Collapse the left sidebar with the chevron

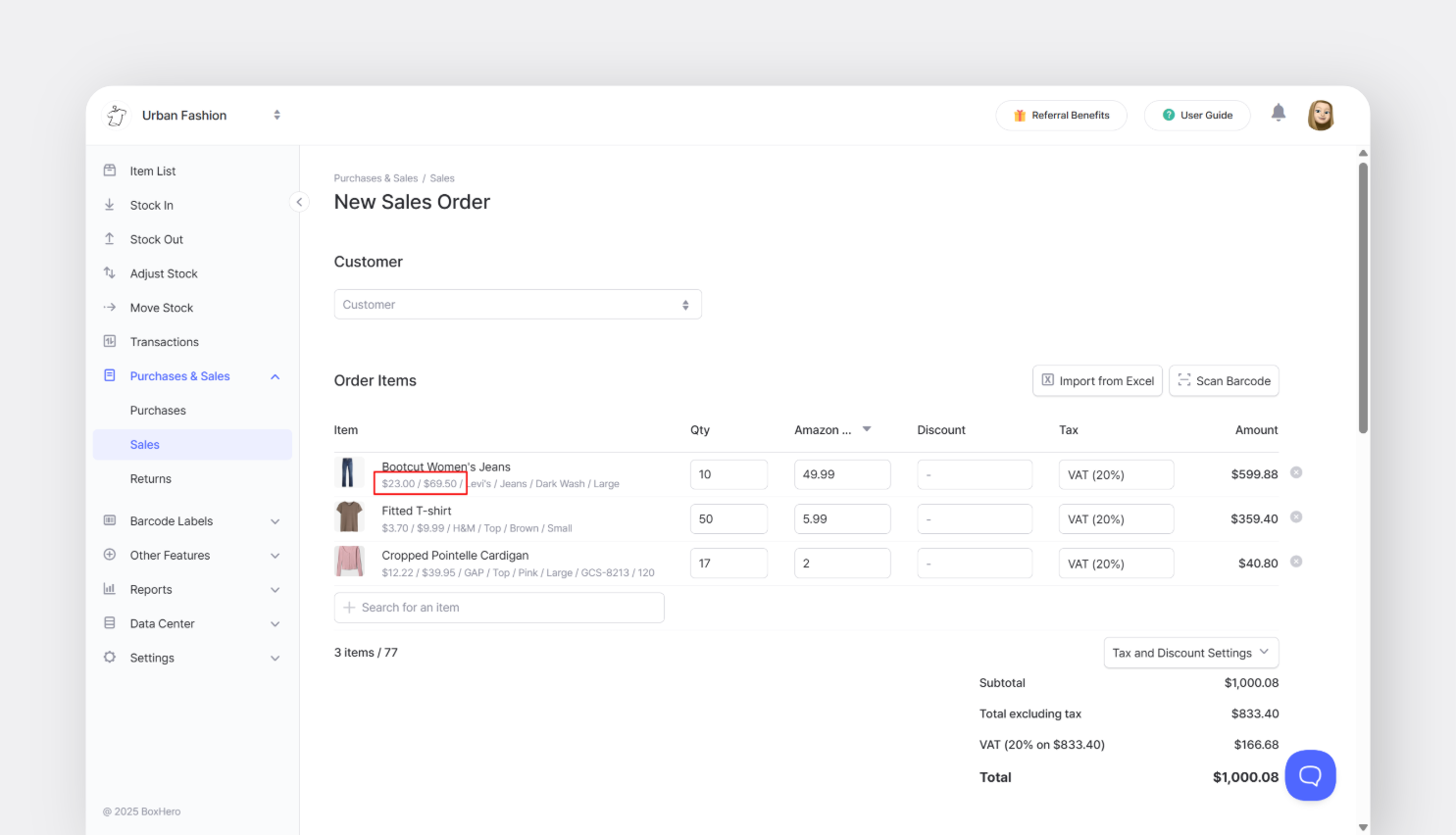(x=299, y=201)
